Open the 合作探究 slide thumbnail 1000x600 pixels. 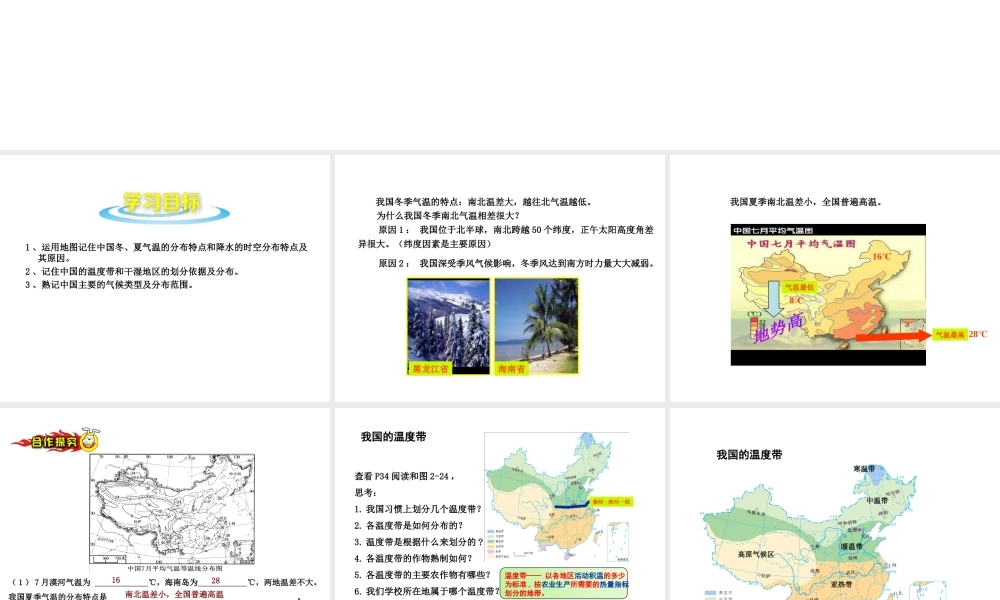(x=165, y=504)
